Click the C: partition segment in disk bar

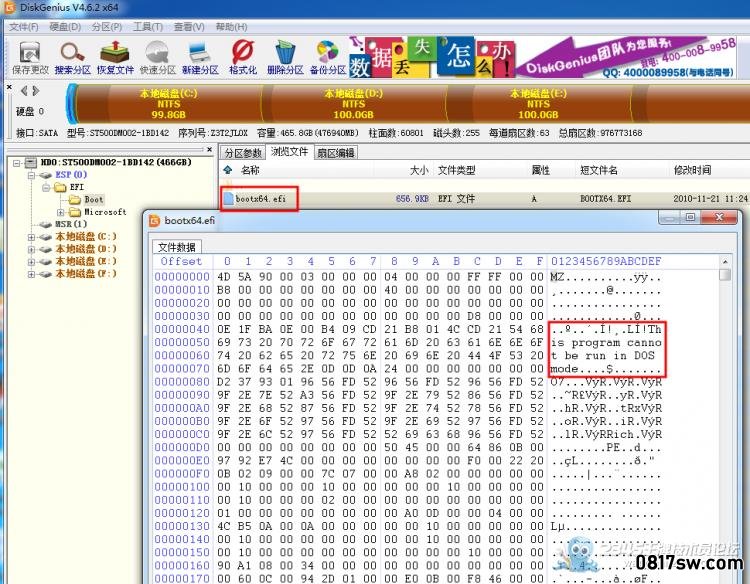[168, 104]
